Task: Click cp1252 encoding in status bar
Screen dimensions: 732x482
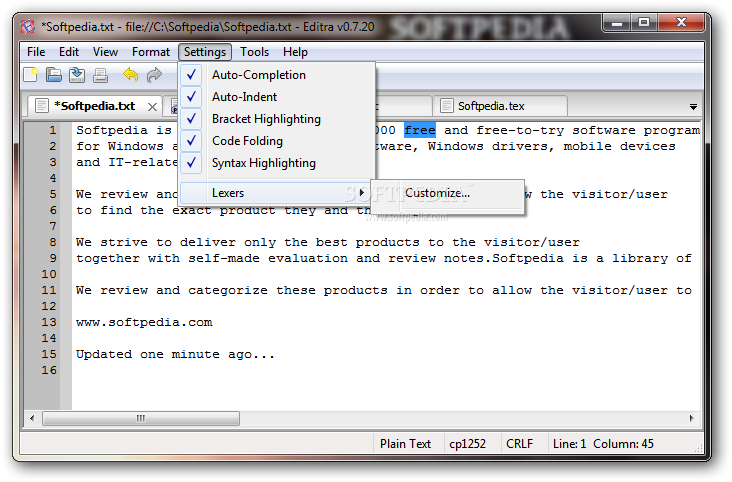Action: coord(467,444)
